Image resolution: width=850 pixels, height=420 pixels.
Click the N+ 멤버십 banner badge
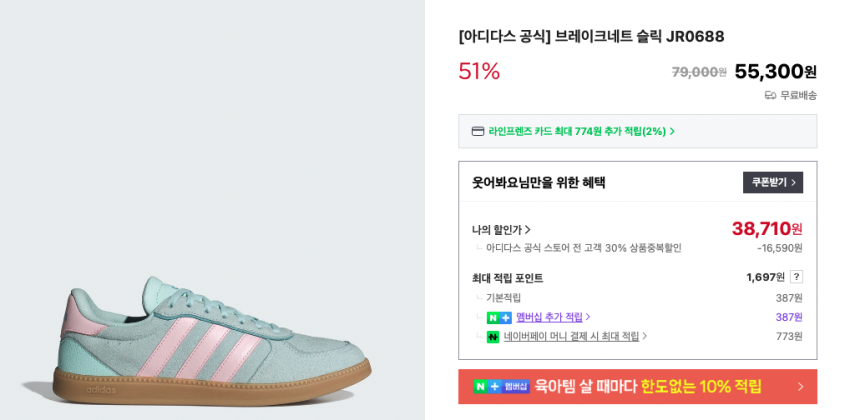[502, 387]
